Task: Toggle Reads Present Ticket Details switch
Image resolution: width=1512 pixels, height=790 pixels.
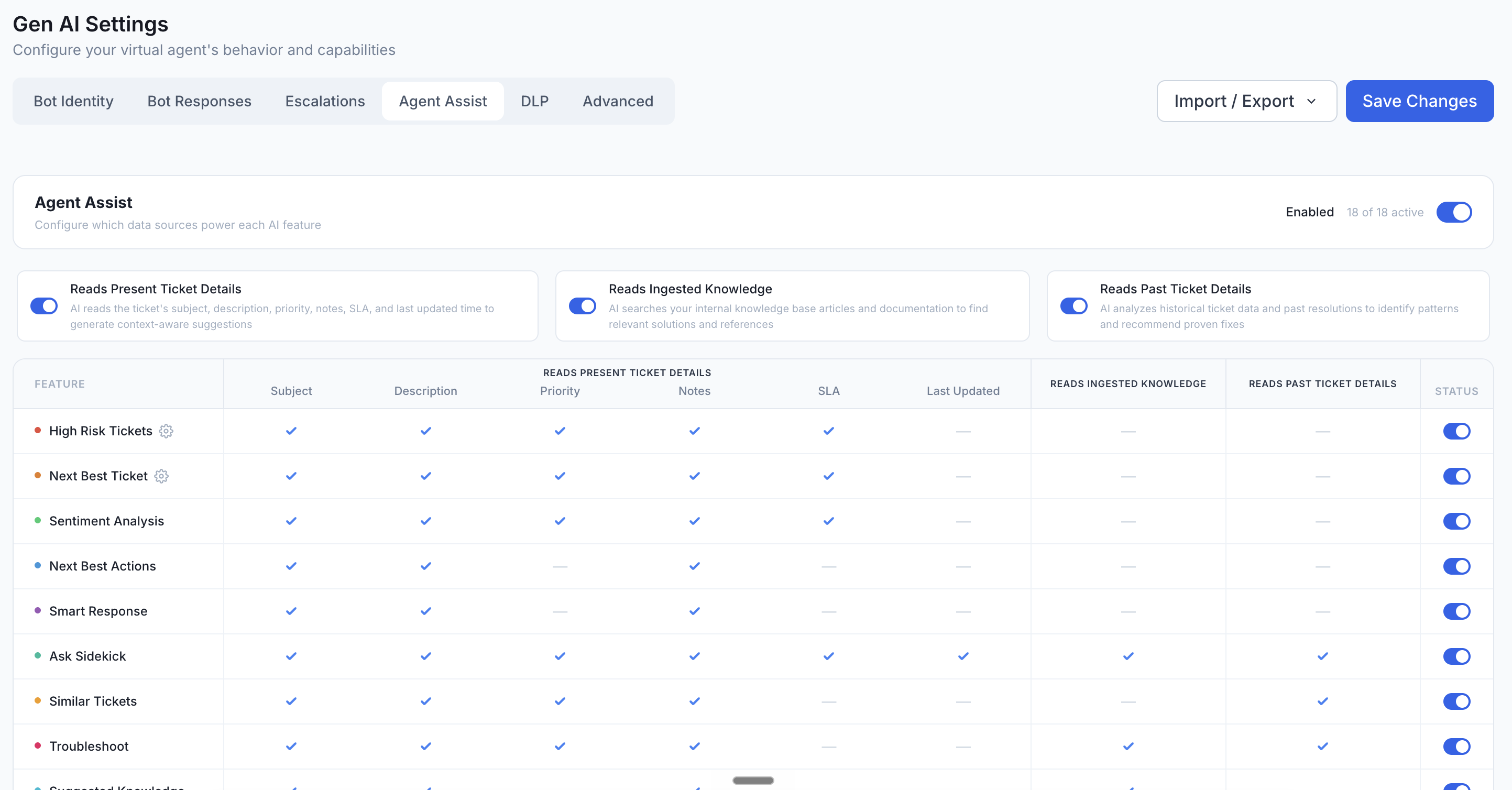Action: (x=44, y=306)
